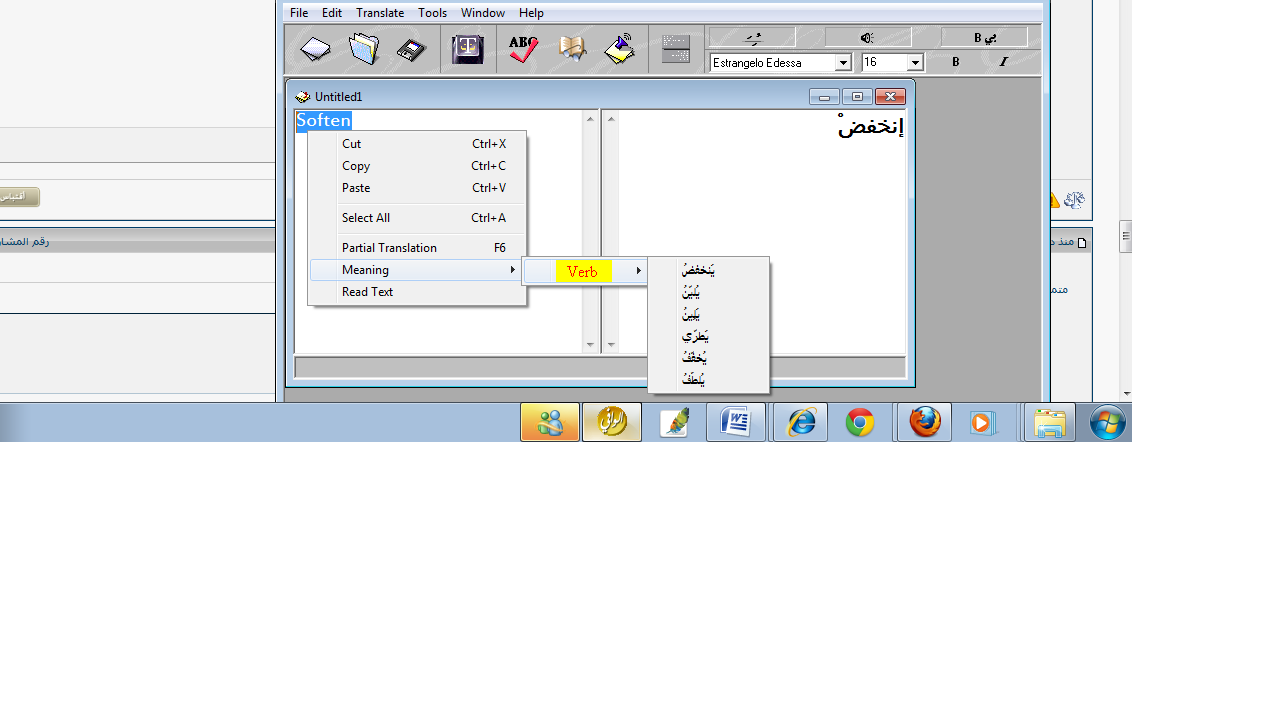Choose Select All in context menu

(x=417, y=218)
